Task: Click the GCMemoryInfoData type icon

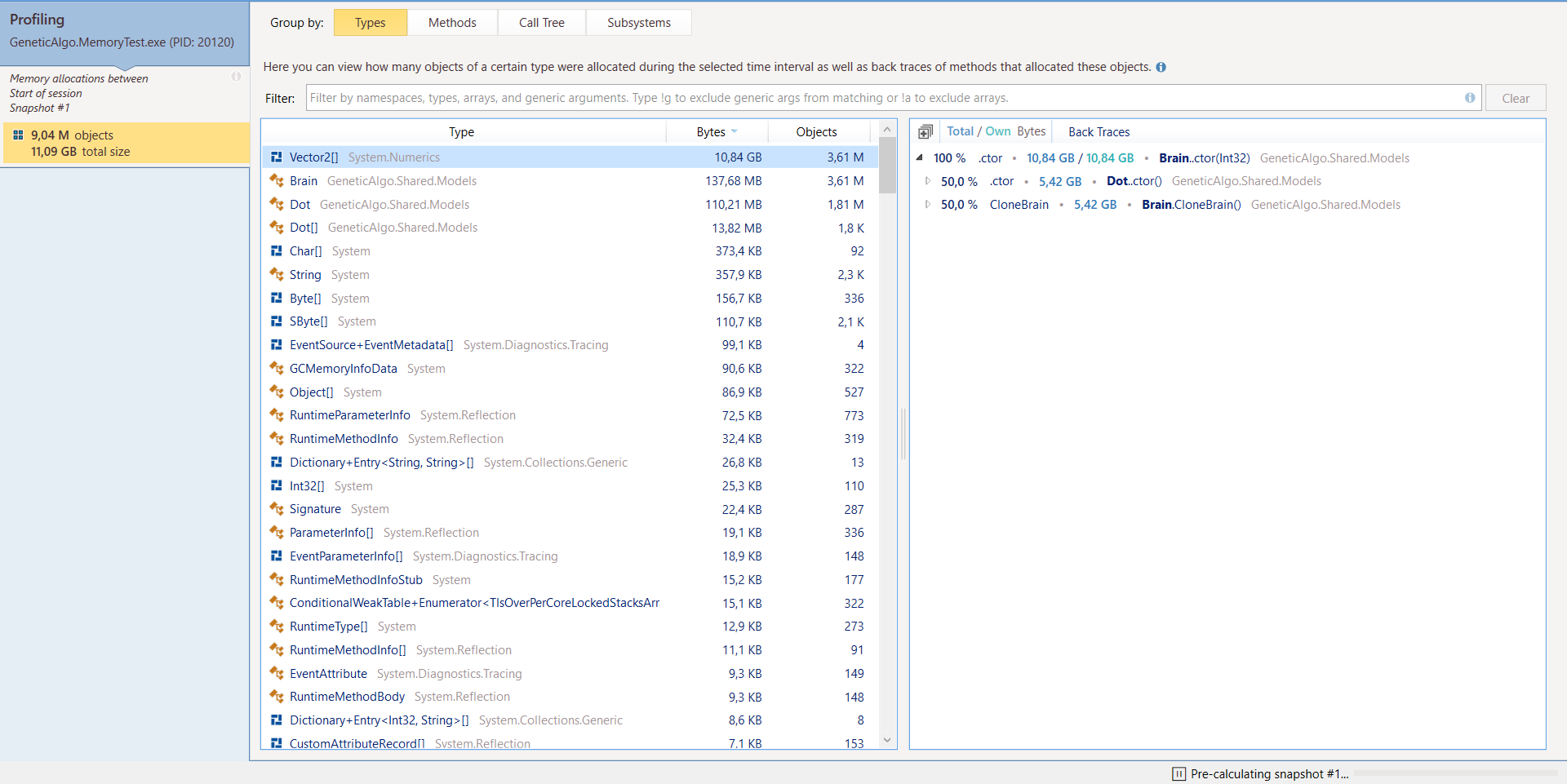Action: 277,369
